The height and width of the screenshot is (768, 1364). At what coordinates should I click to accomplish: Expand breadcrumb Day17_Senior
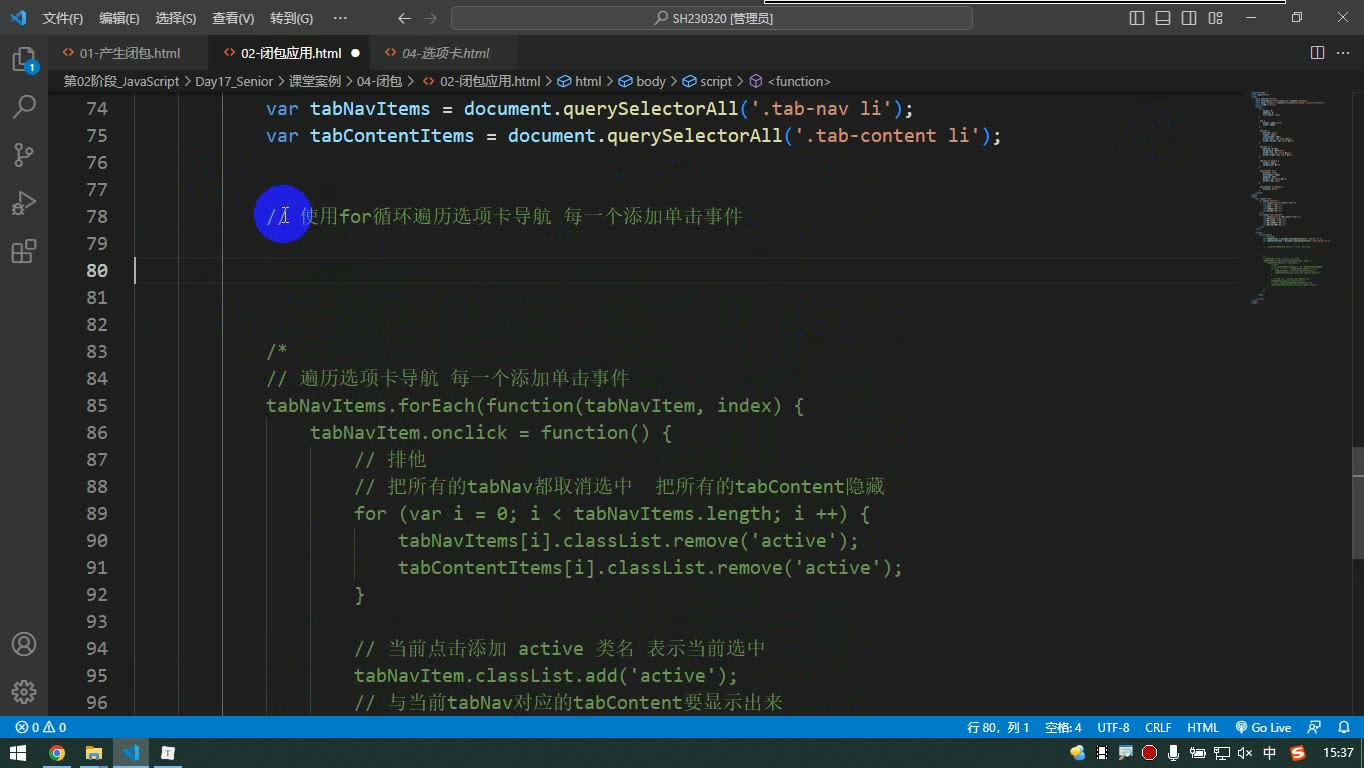(x=233, y=81)
